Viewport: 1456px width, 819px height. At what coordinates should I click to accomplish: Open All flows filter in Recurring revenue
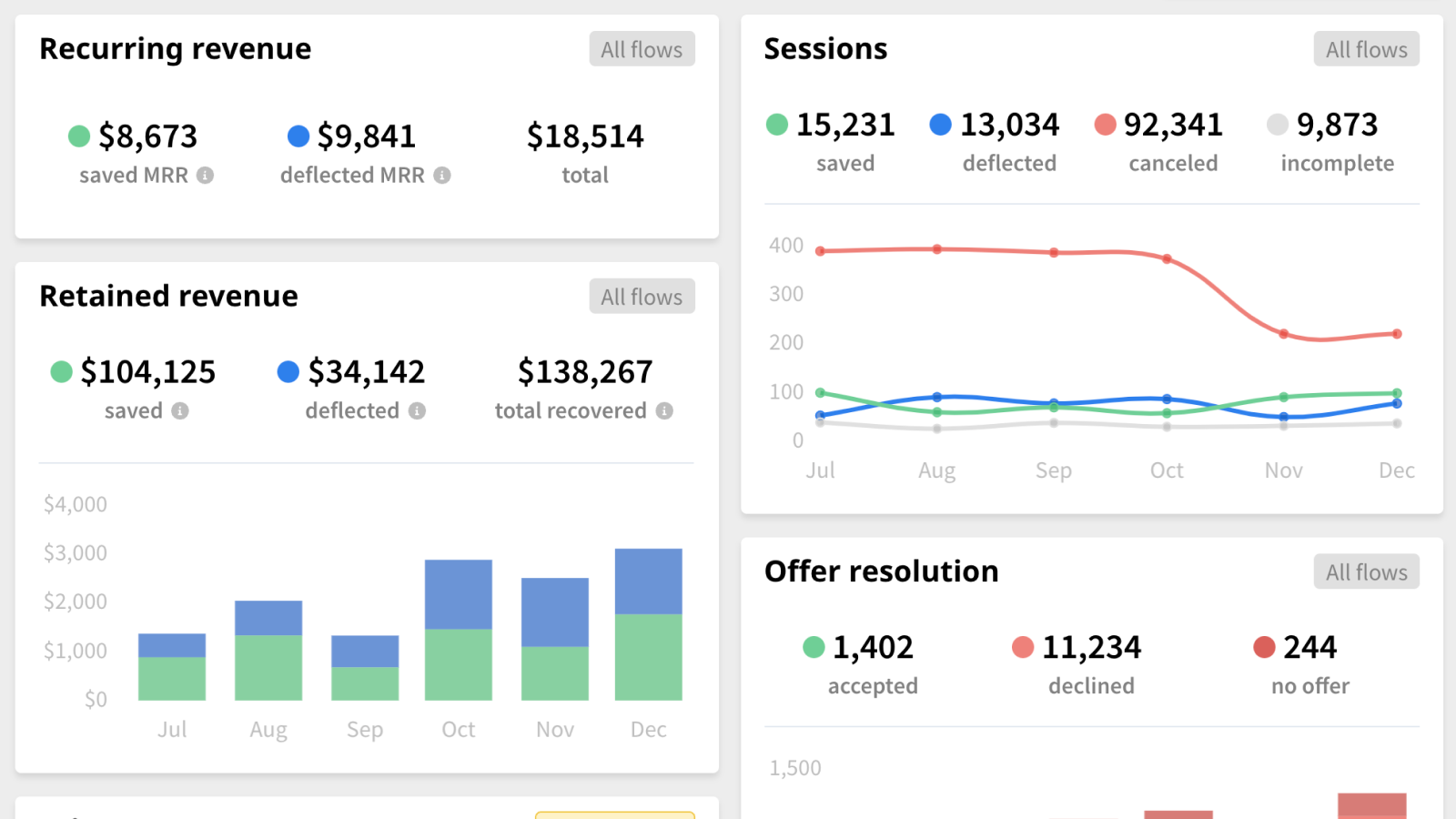(642, 49)
